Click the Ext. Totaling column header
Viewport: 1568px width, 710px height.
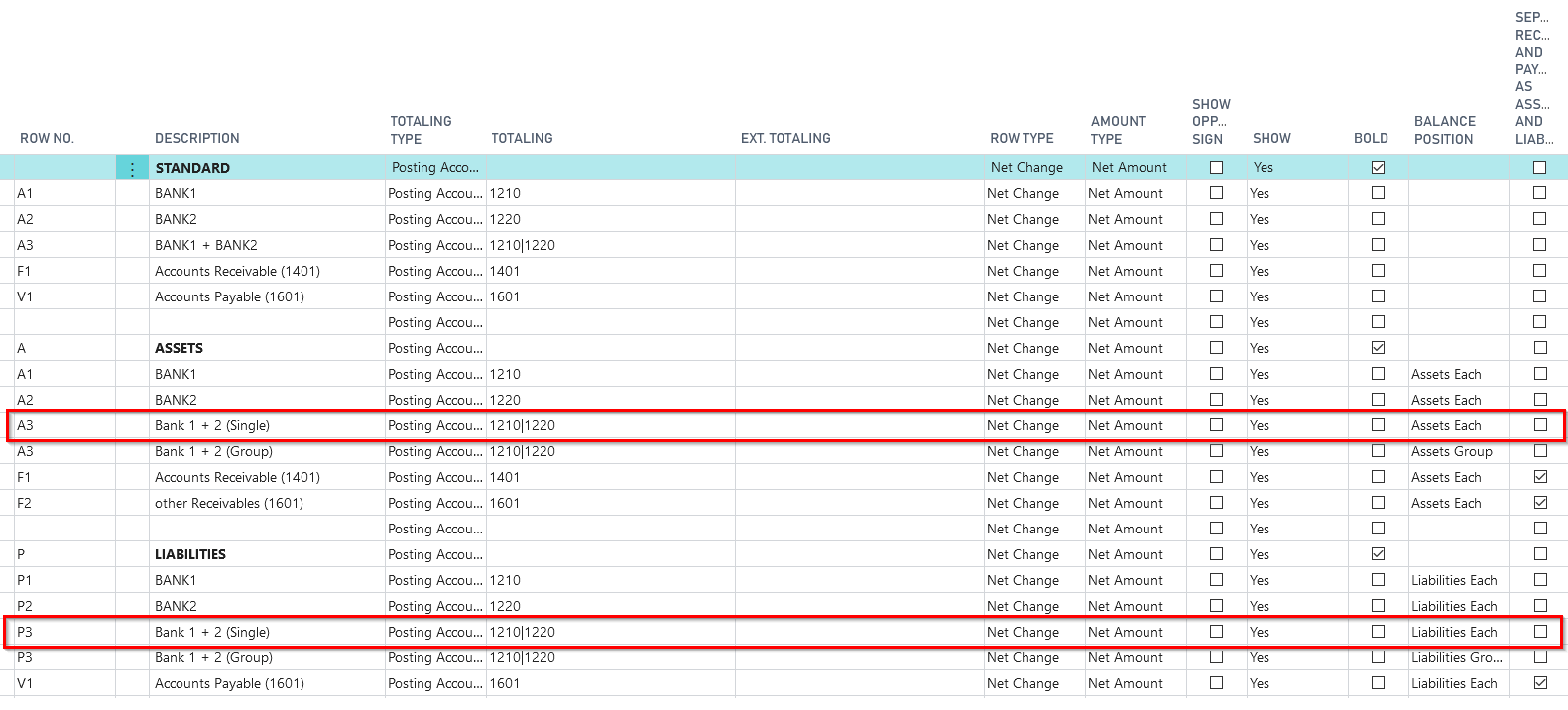(785, 139)
